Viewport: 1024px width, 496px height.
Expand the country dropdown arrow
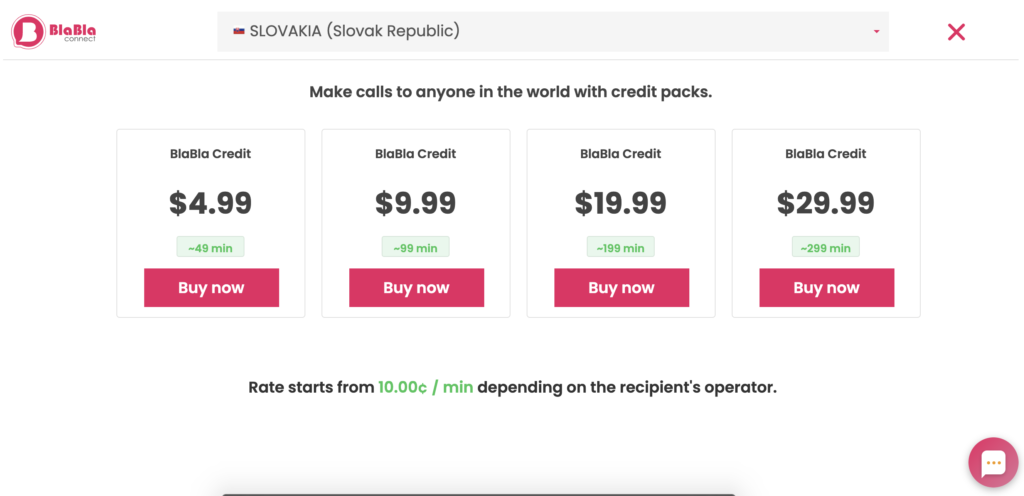[876, 32]
